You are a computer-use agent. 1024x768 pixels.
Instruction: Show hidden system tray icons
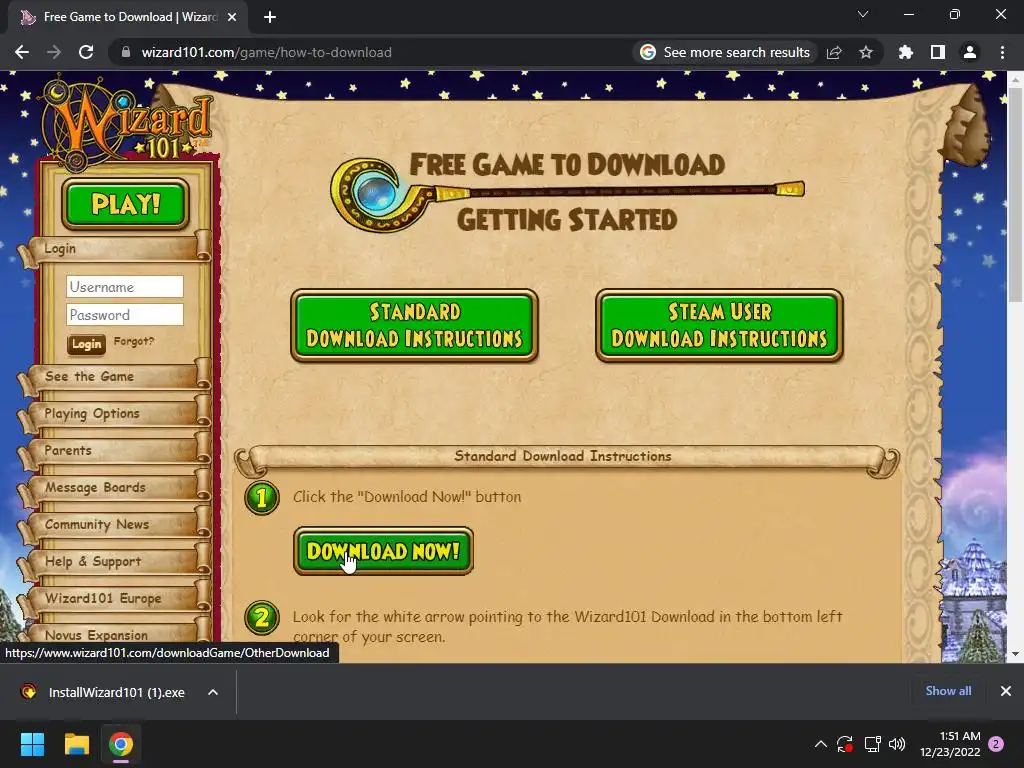821,744
